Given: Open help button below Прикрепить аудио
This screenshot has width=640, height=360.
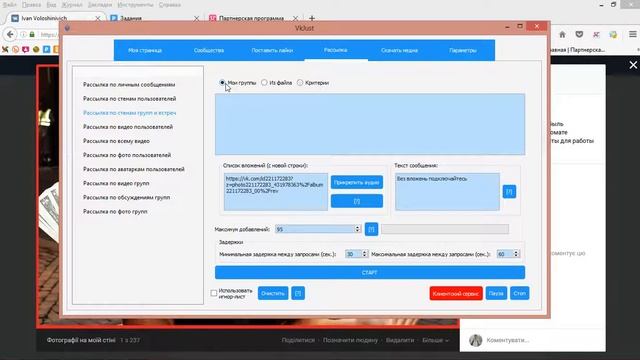Looking at the screenshot, I should [357, 201].
